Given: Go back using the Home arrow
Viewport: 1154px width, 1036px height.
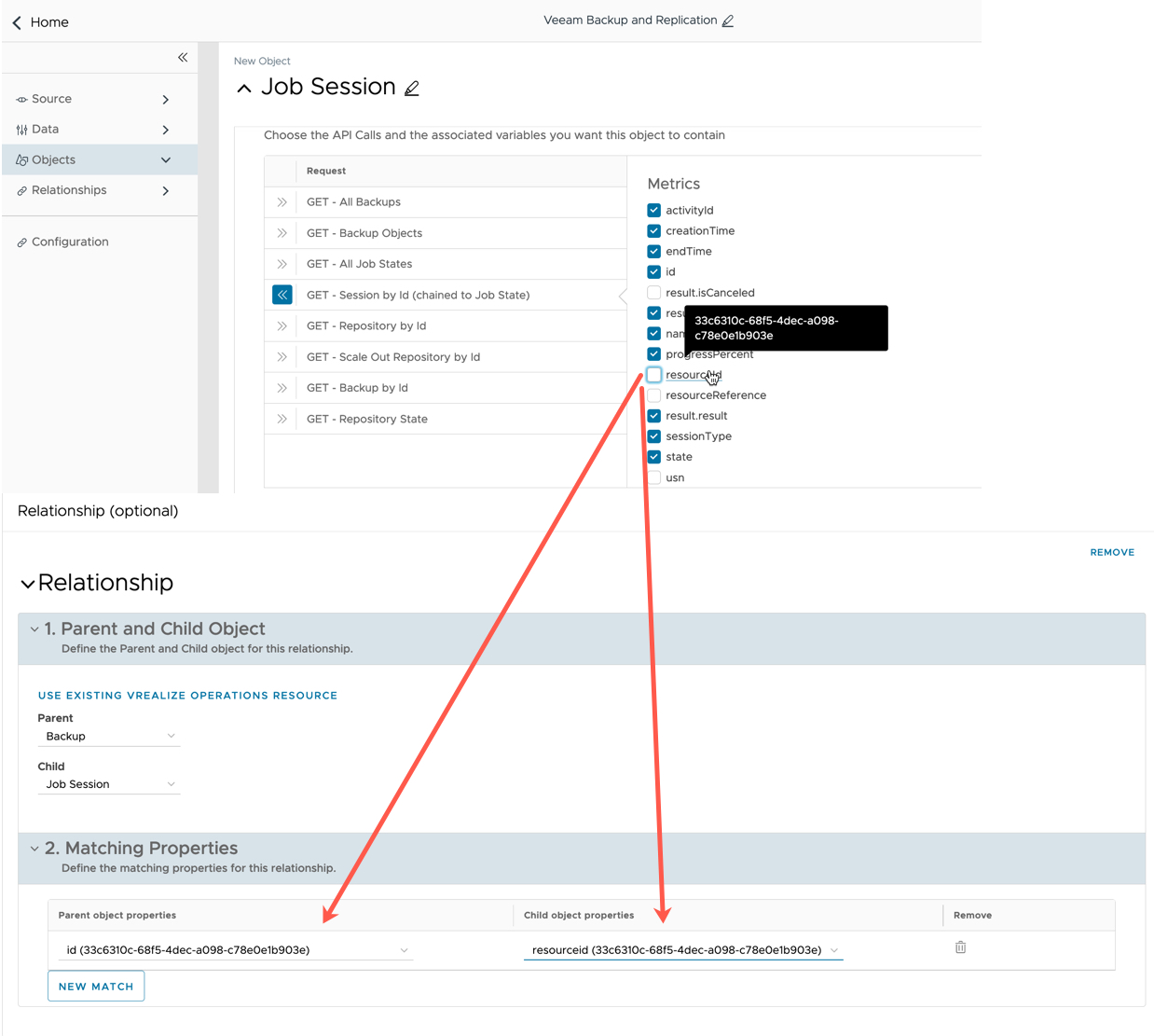Looking at the screenshot, I should tap(17, 22).
